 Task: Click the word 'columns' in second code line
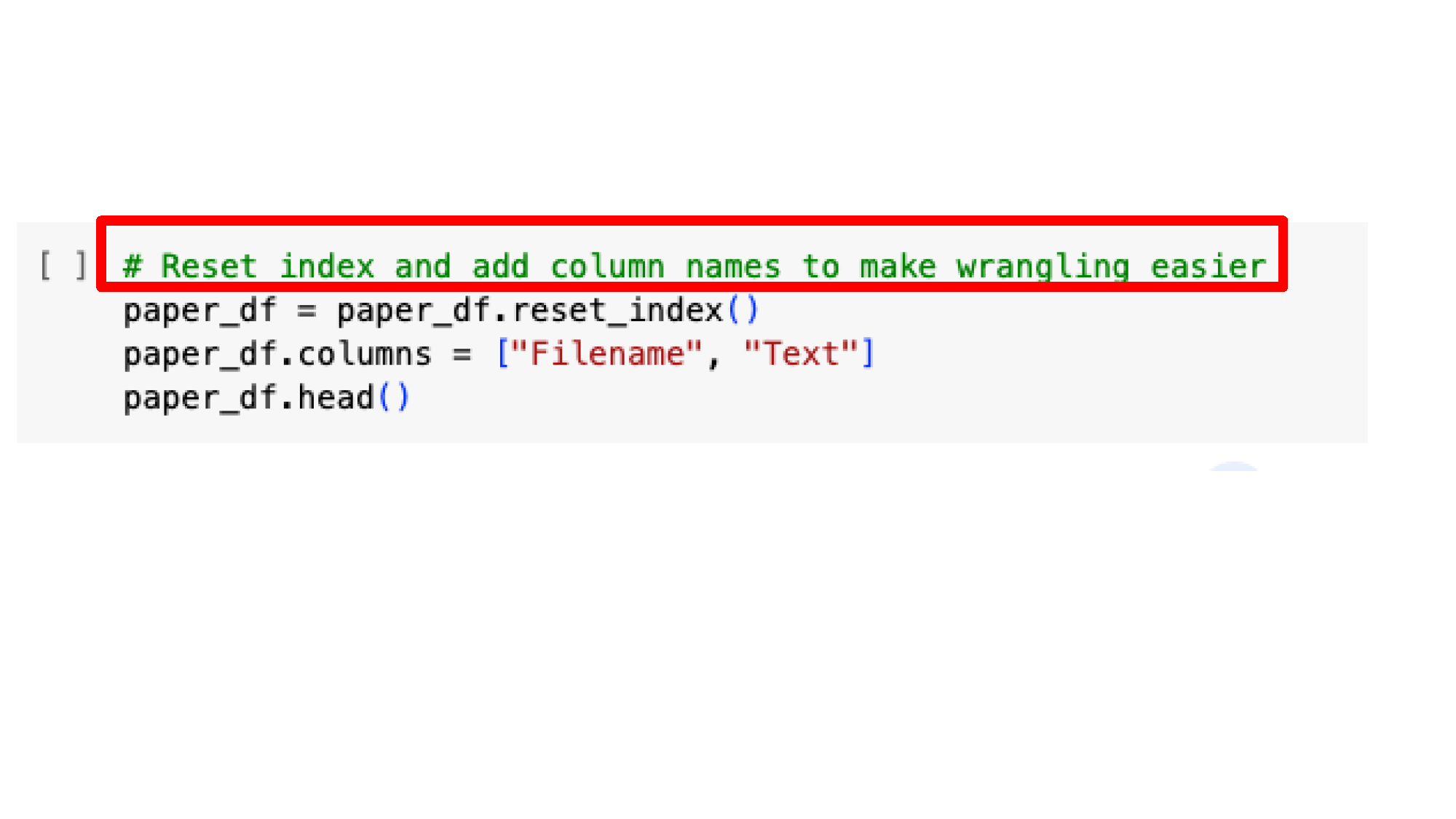365,355
